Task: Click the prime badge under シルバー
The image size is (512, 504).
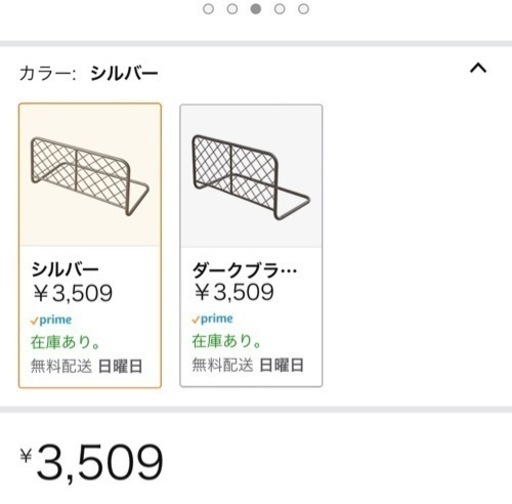Action: (51, 320)
